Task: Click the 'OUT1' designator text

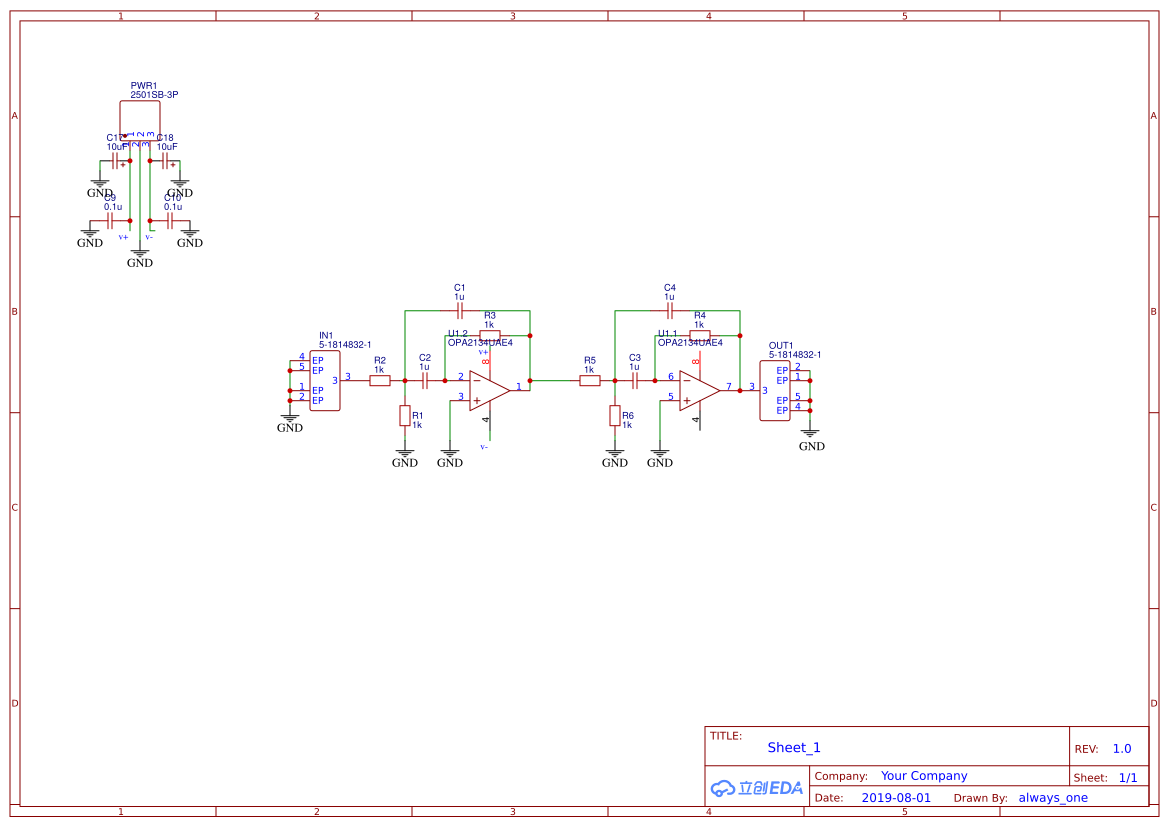Action: [x=781, y=345]
